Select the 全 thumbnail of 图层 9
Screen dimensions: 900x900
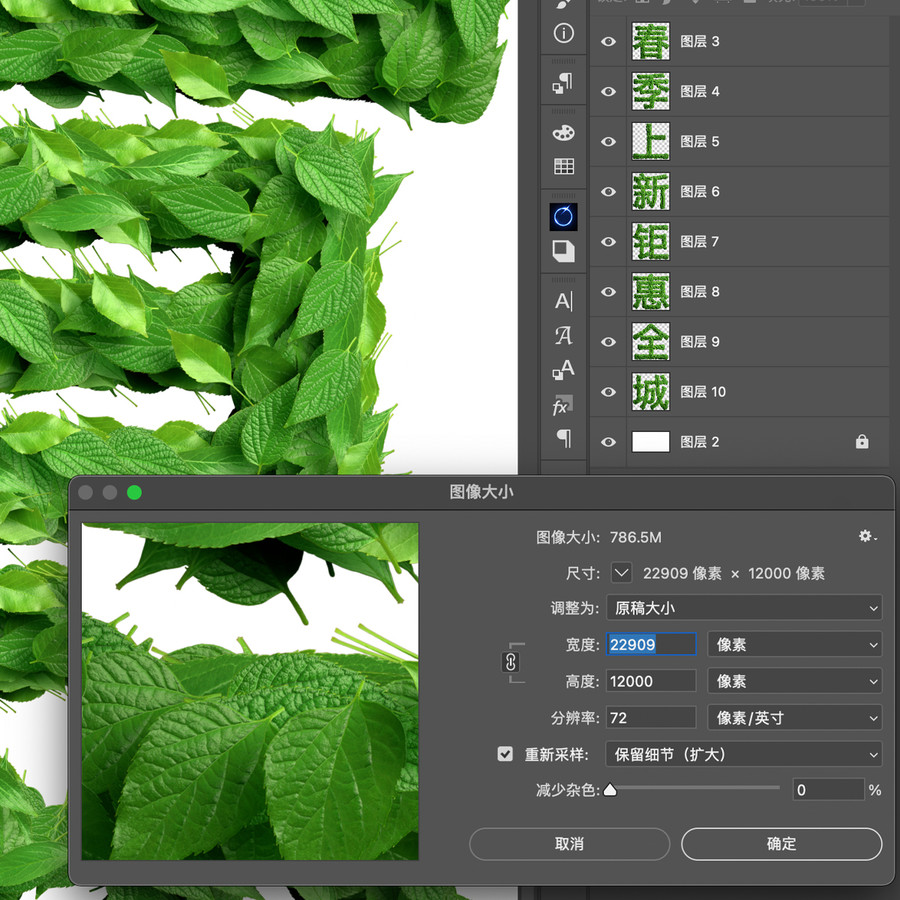[x=650, y=342]
